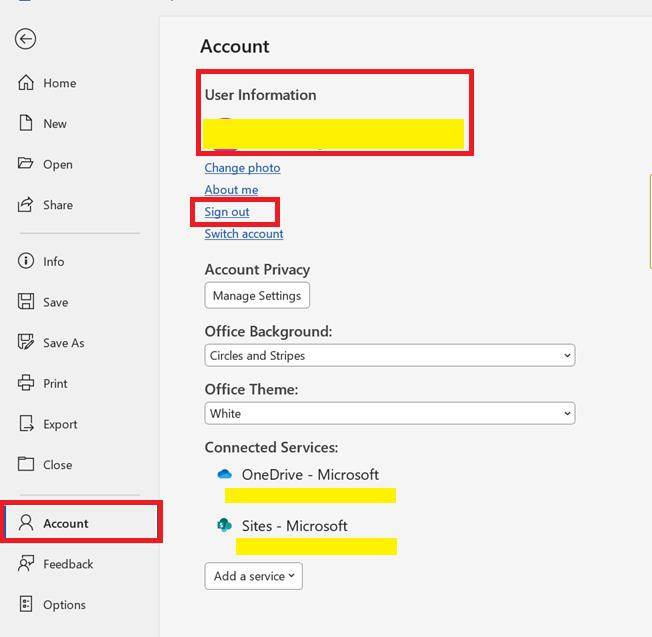Click the OneDrive cloud icon
Viewport: 652px width, 637px height.
225,474
